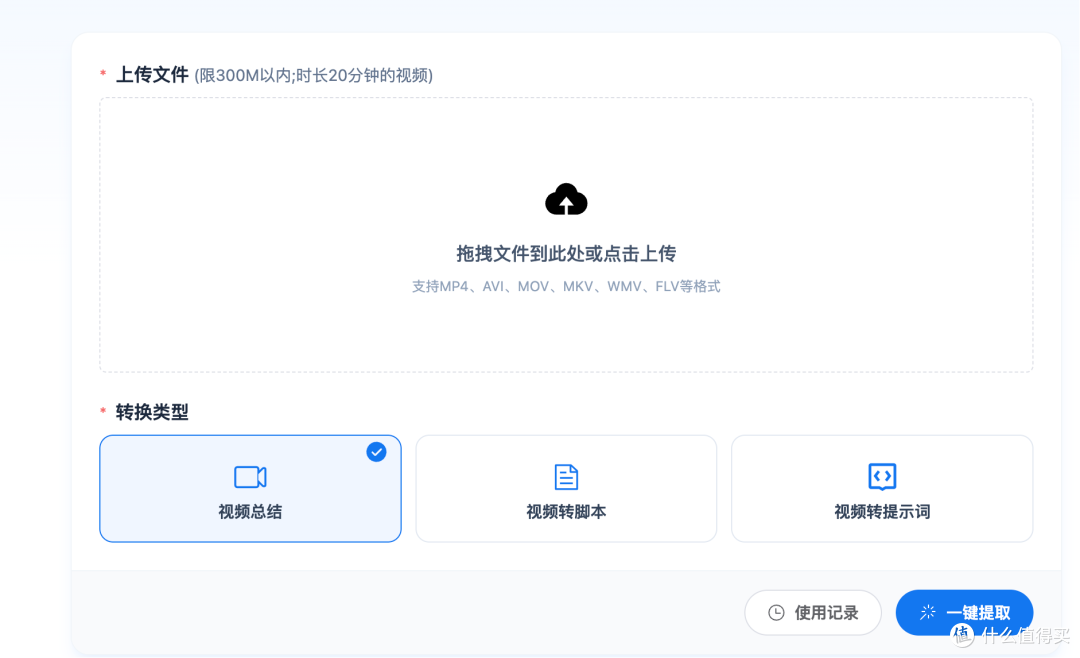The height and width of the screenshot is (658, 1080).
Task: Click the 转换类型 heading
Action: pos(152,412)
